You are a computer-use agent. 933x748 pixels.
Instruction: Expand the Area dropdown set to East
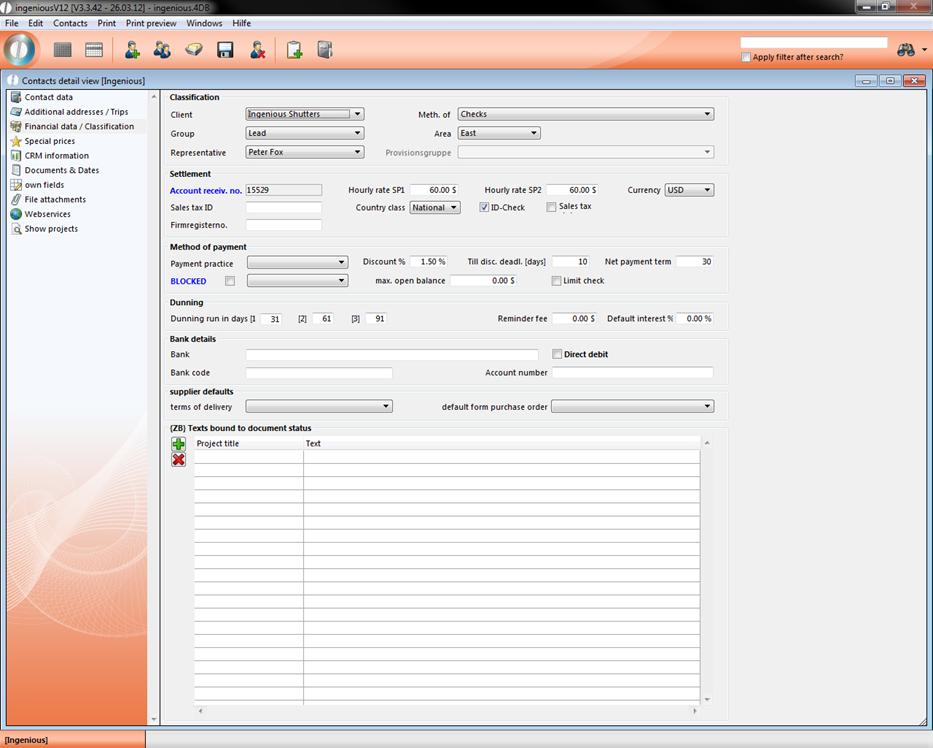[x=499, y=133]
